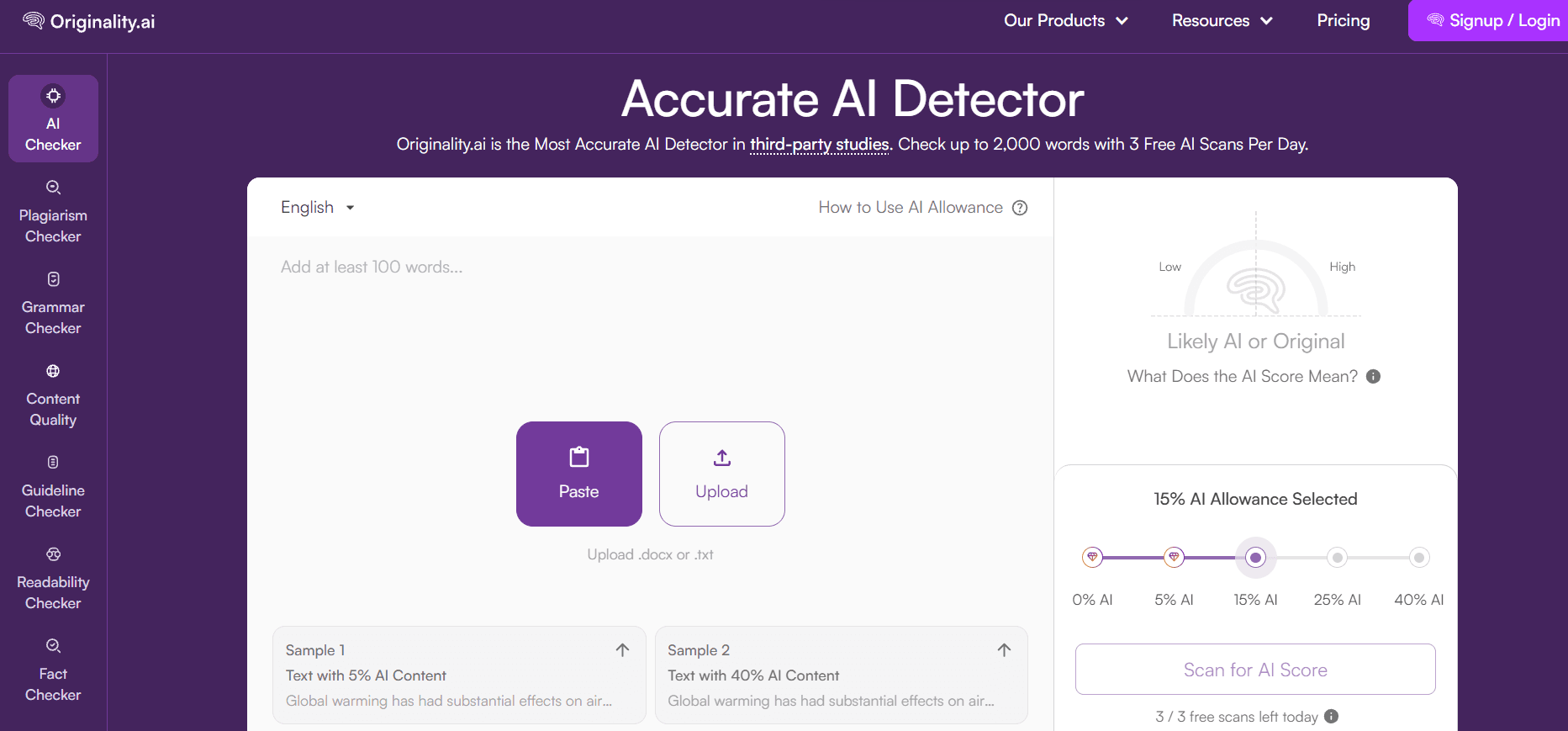Open the Fact Checker search icon
Image resolution: width=1568 pixels, height=731 pixels.
point(53,646)
